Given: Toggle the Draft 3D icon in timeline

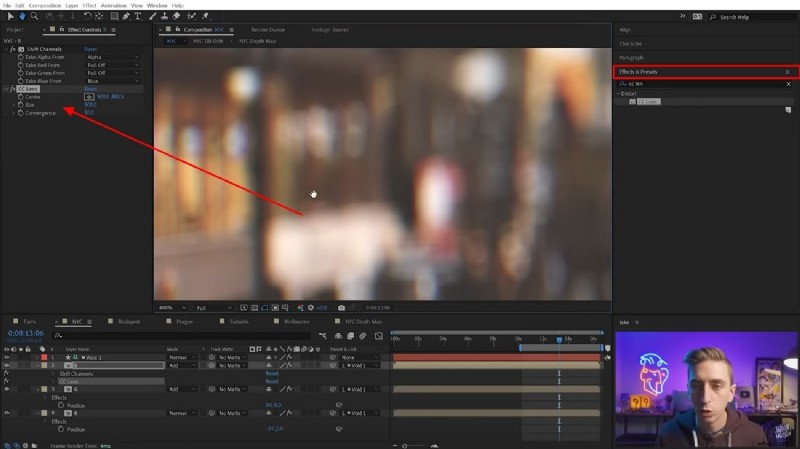Looking at the screenshot, I should 338,336.
